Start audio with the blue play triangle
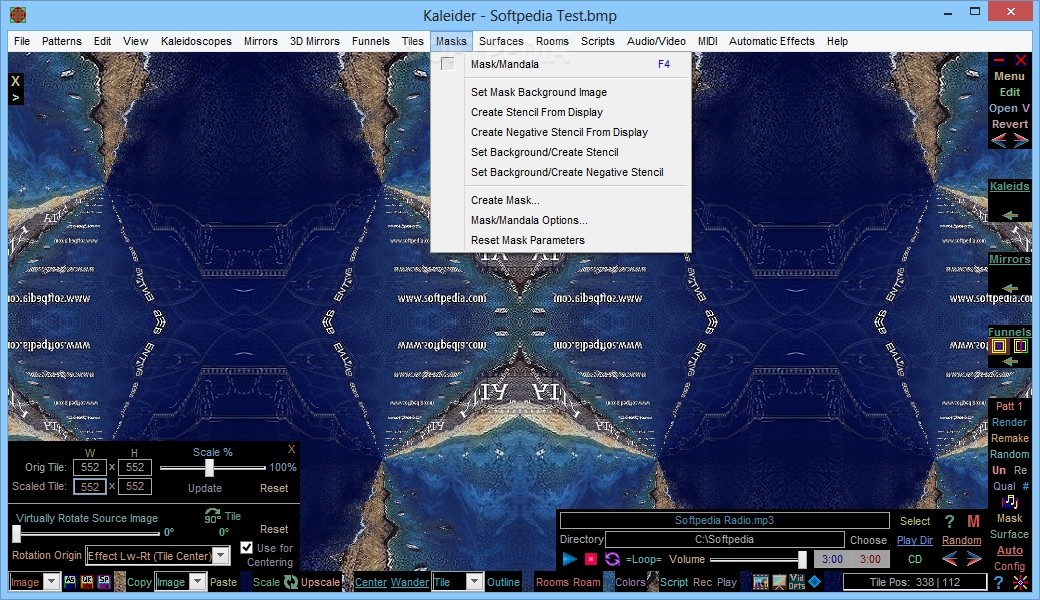Viewport: 1040px width, 600px height. coord(569,559)
